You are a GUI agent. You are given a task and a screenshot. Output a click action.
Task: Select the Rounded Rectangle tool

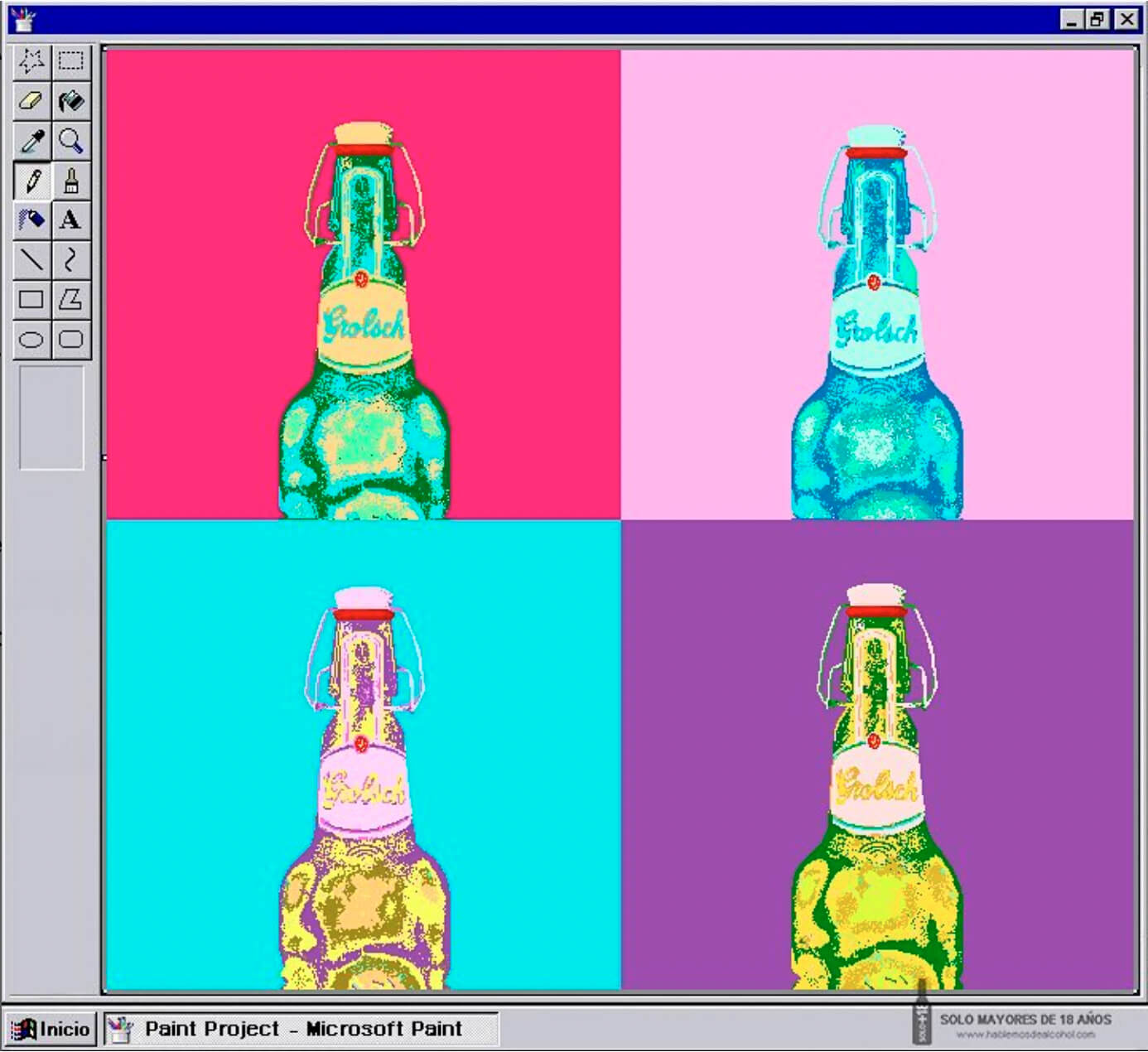pyautogui.click(x=71, y=340)
